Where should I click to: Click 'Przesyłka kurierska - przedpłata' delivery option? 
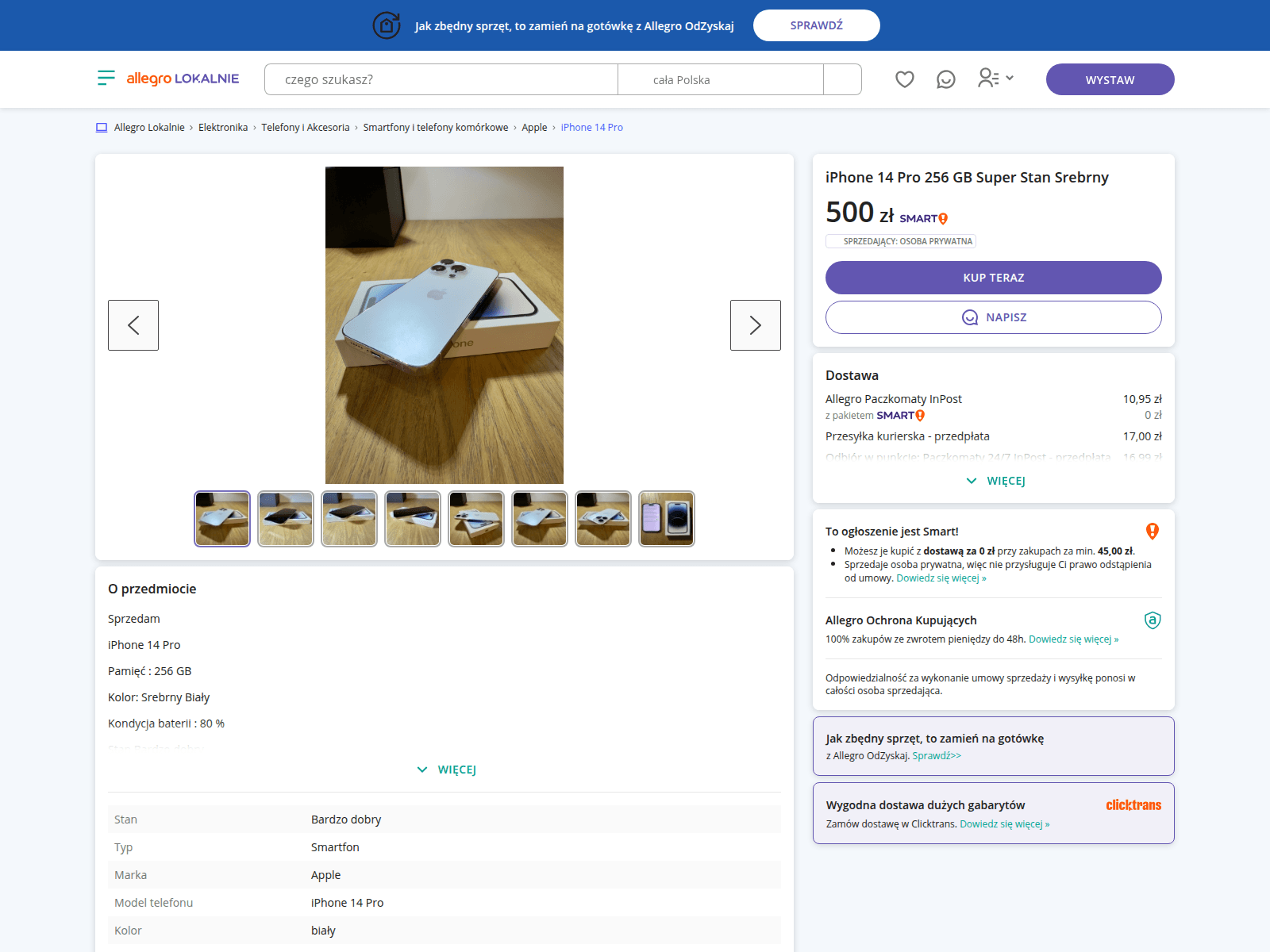tap(907, 436)
